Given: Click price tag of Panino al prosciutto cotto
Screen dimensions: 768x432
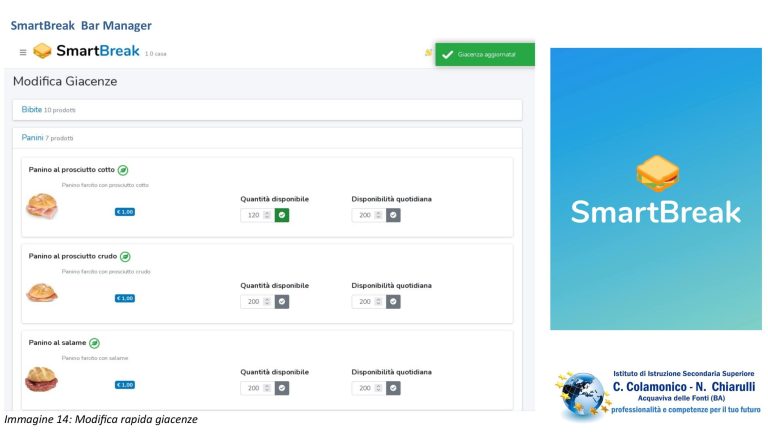Looking at the screenshot, I should coord(125,212).
